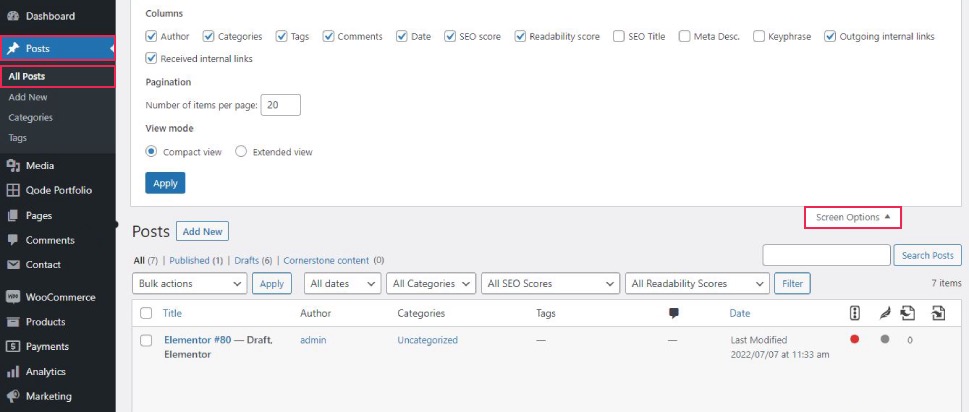The width and height of the screenshot is (969, 412).
Task: Open the WooCommerce icon in sidebar
Action: (13, 297)
